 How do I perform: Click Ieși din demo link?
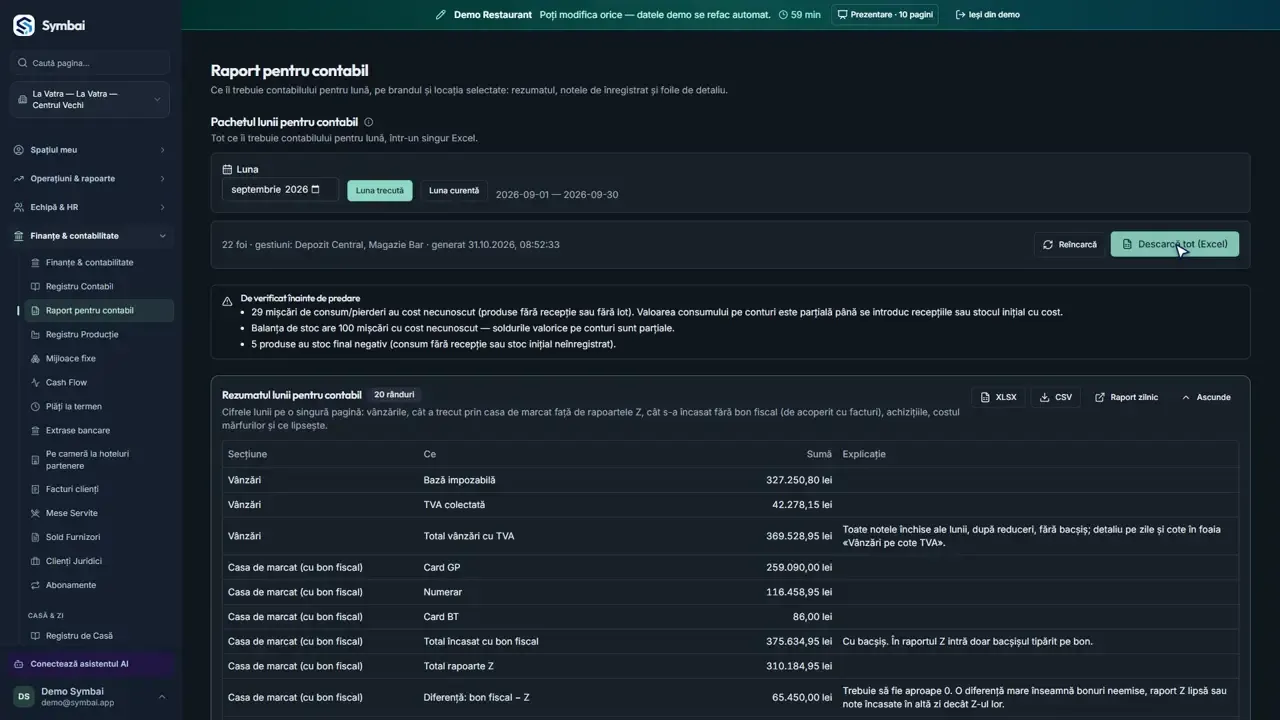(x=987, y=15)
